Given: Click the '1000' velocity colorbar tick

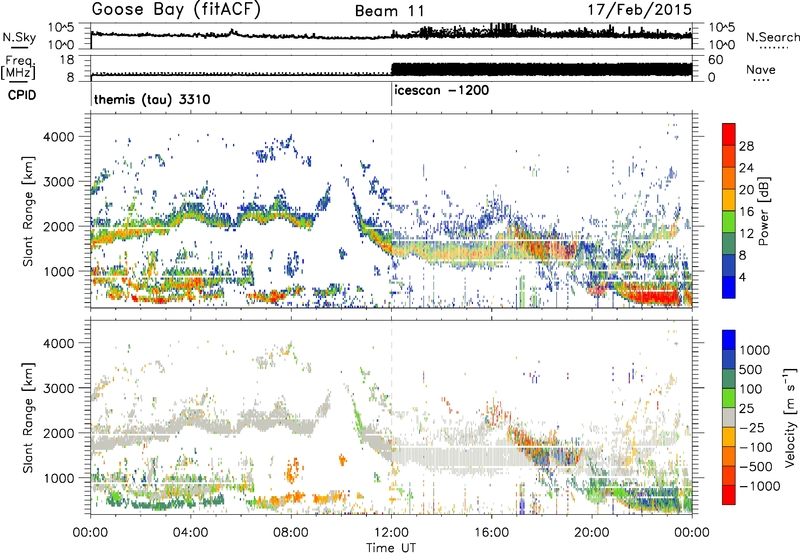Looking at the screenshot, I should coord(755,350).
